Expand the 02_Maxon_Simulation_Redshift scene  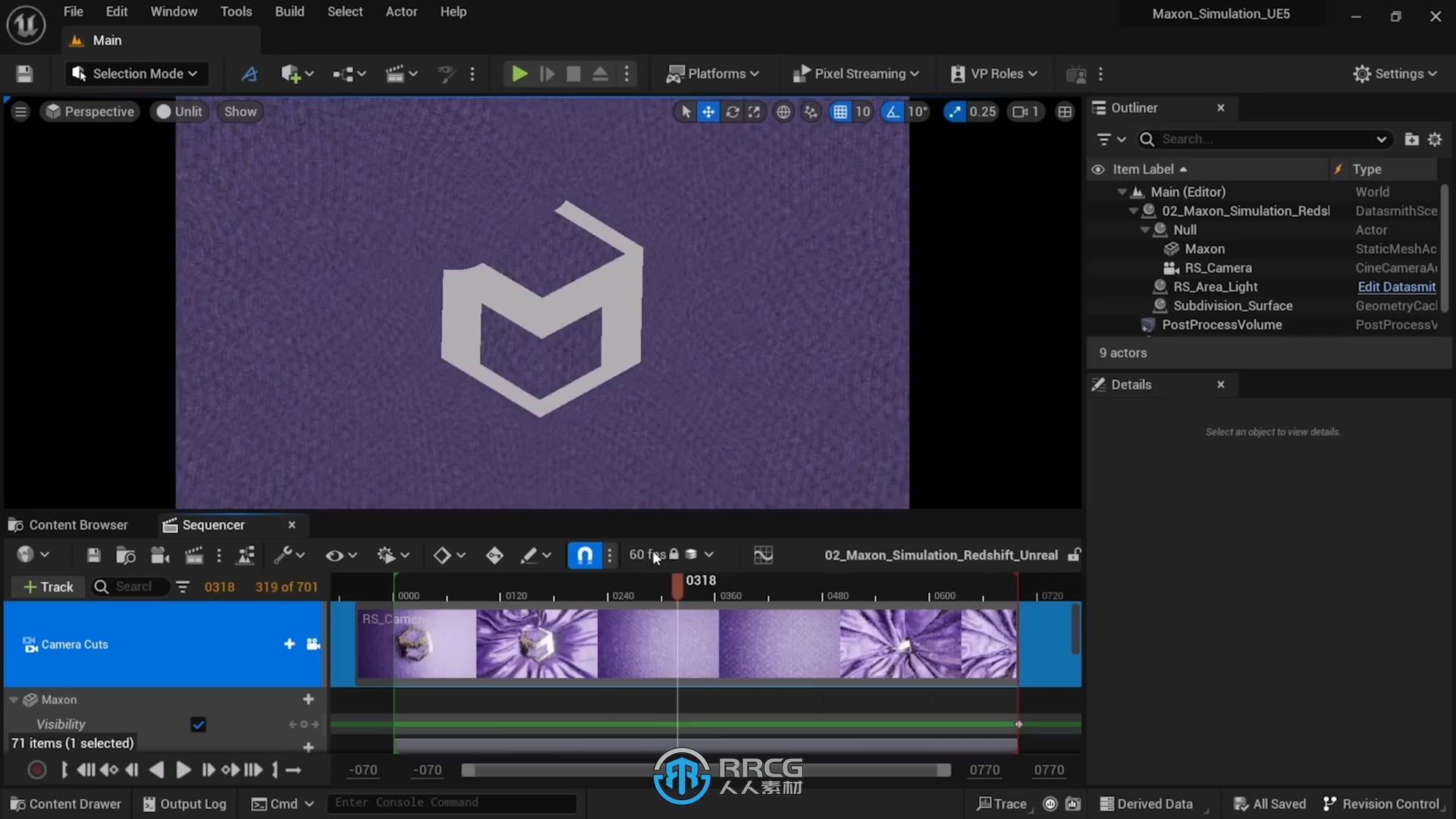(x=1132, y=210)
